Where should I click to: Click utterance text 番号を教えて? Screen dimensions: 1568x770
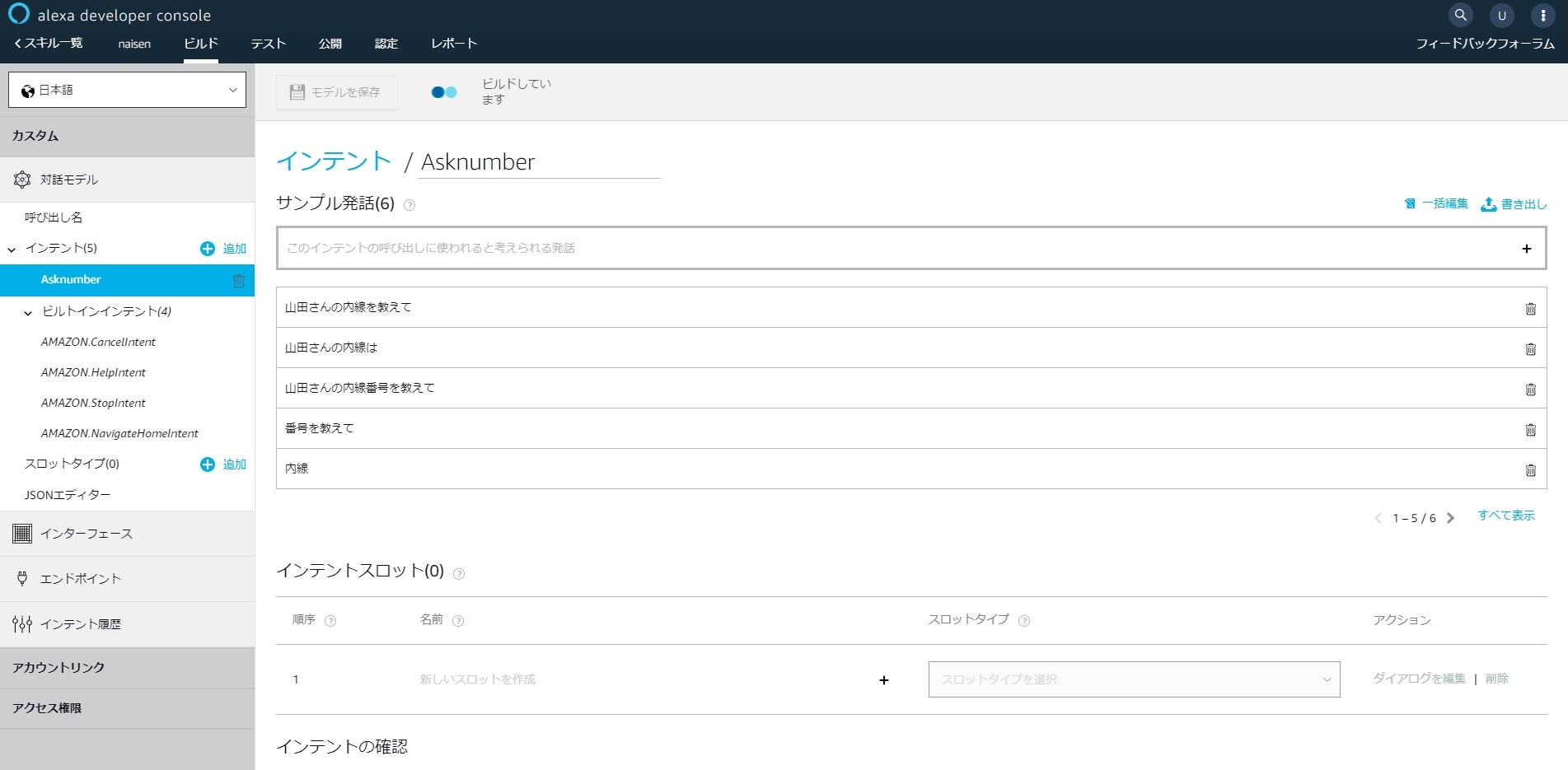tap(319, 428)
